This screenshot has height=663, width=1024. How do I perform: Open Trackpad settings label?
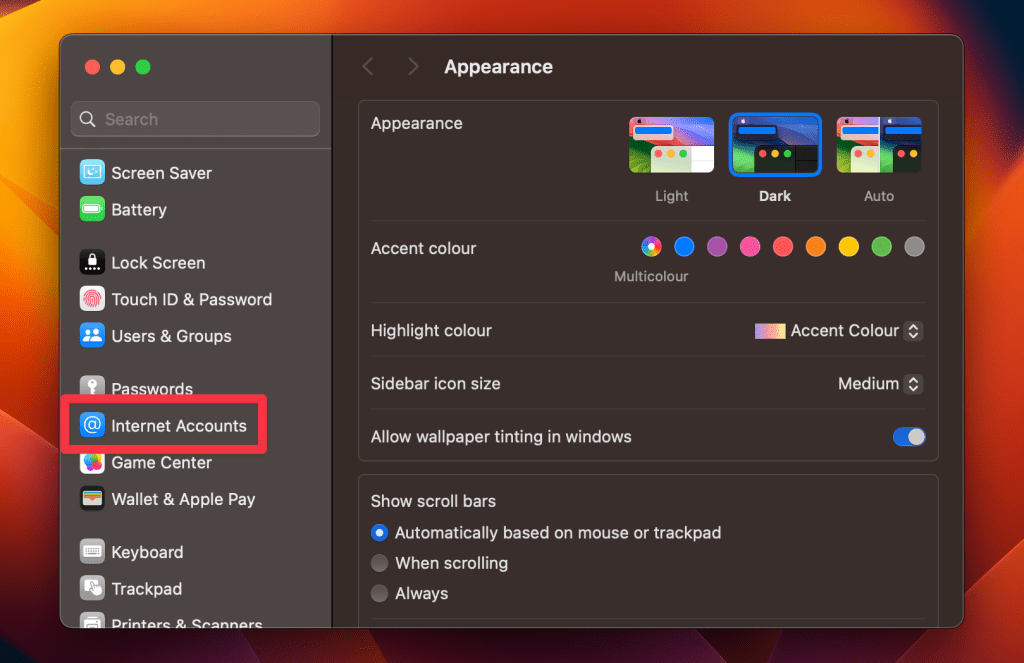click(x=146, y=589)
